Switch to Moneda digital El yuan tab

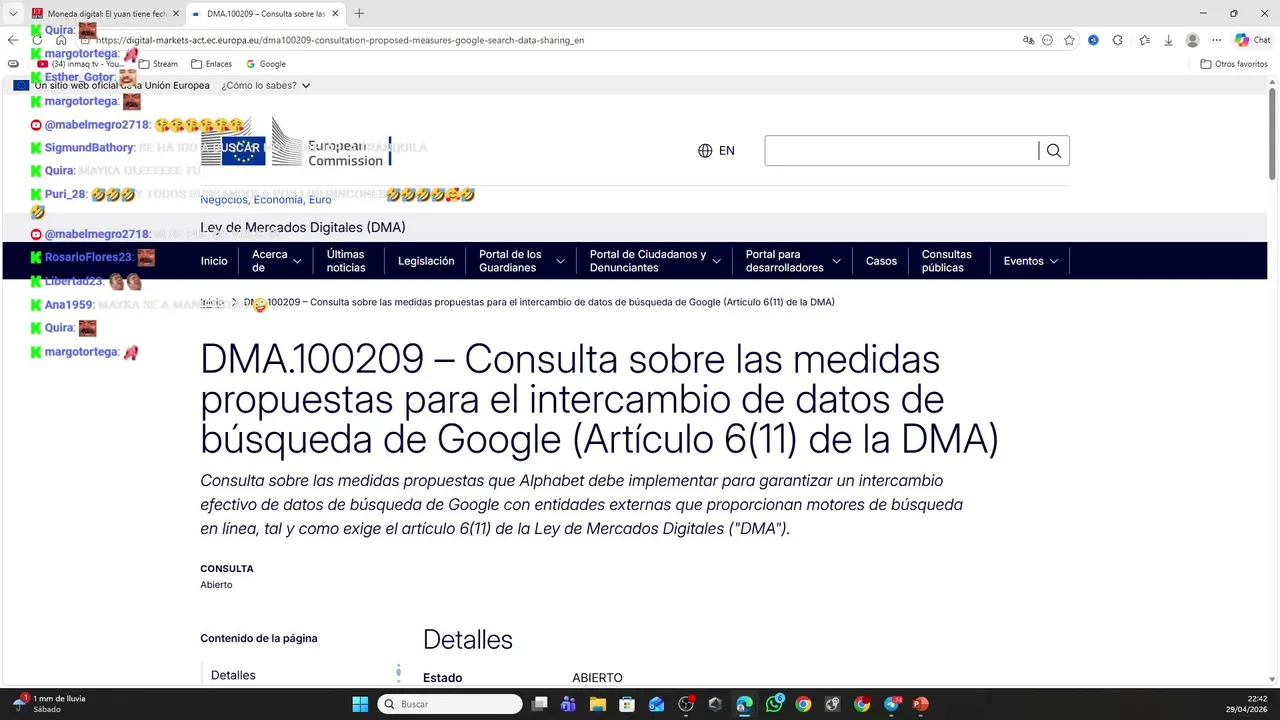pos(105,14)
